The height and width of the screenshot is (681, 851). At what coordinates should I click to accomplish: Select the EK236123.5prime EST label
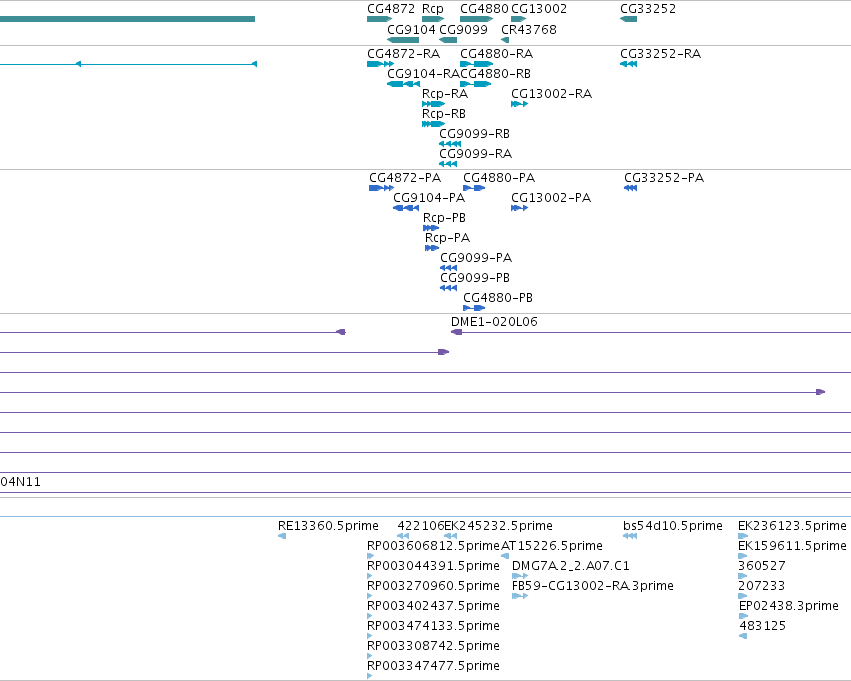(792, 526)
